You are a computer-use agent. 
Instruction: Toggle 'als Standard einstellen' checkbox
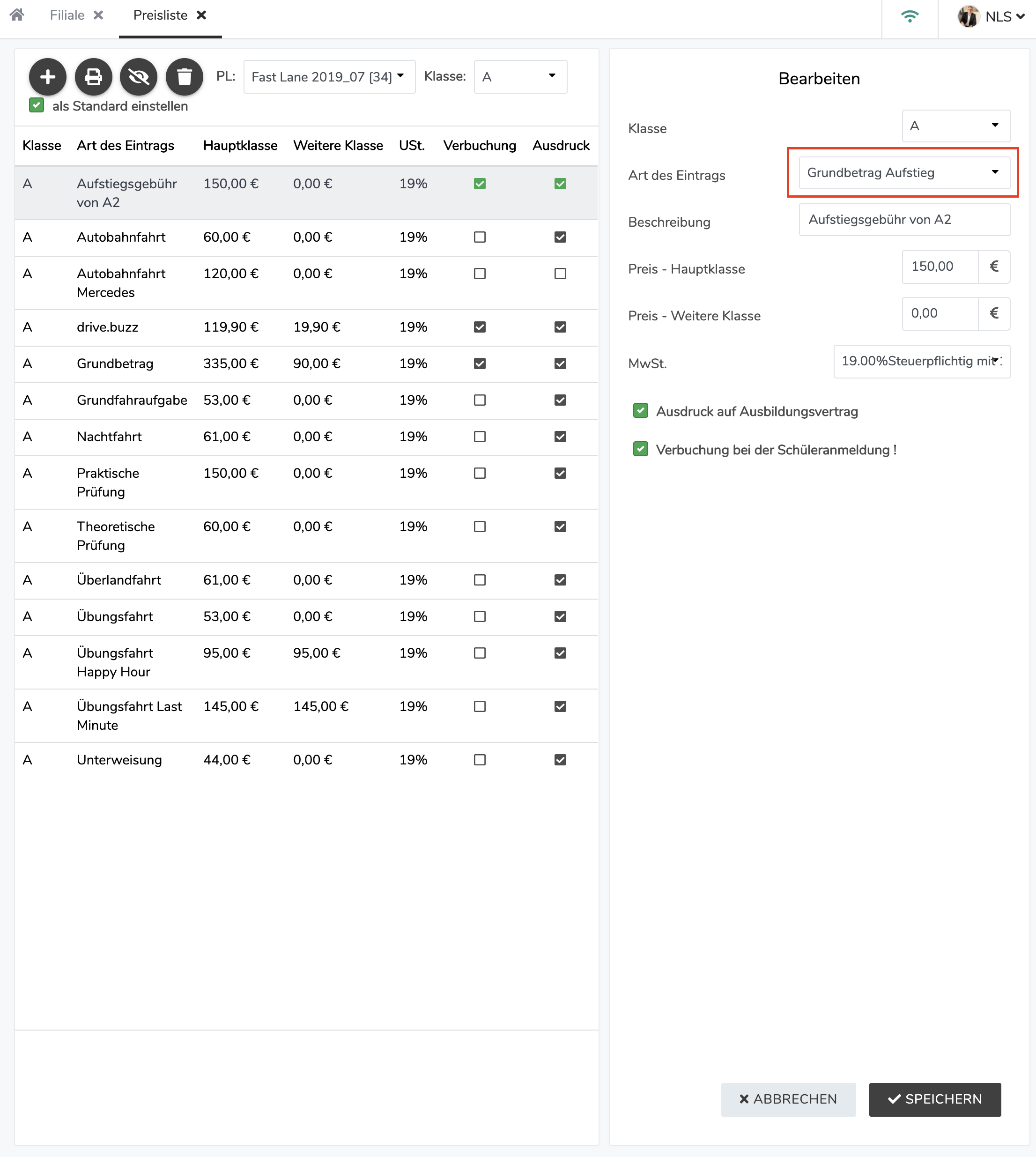pos(37,105)
